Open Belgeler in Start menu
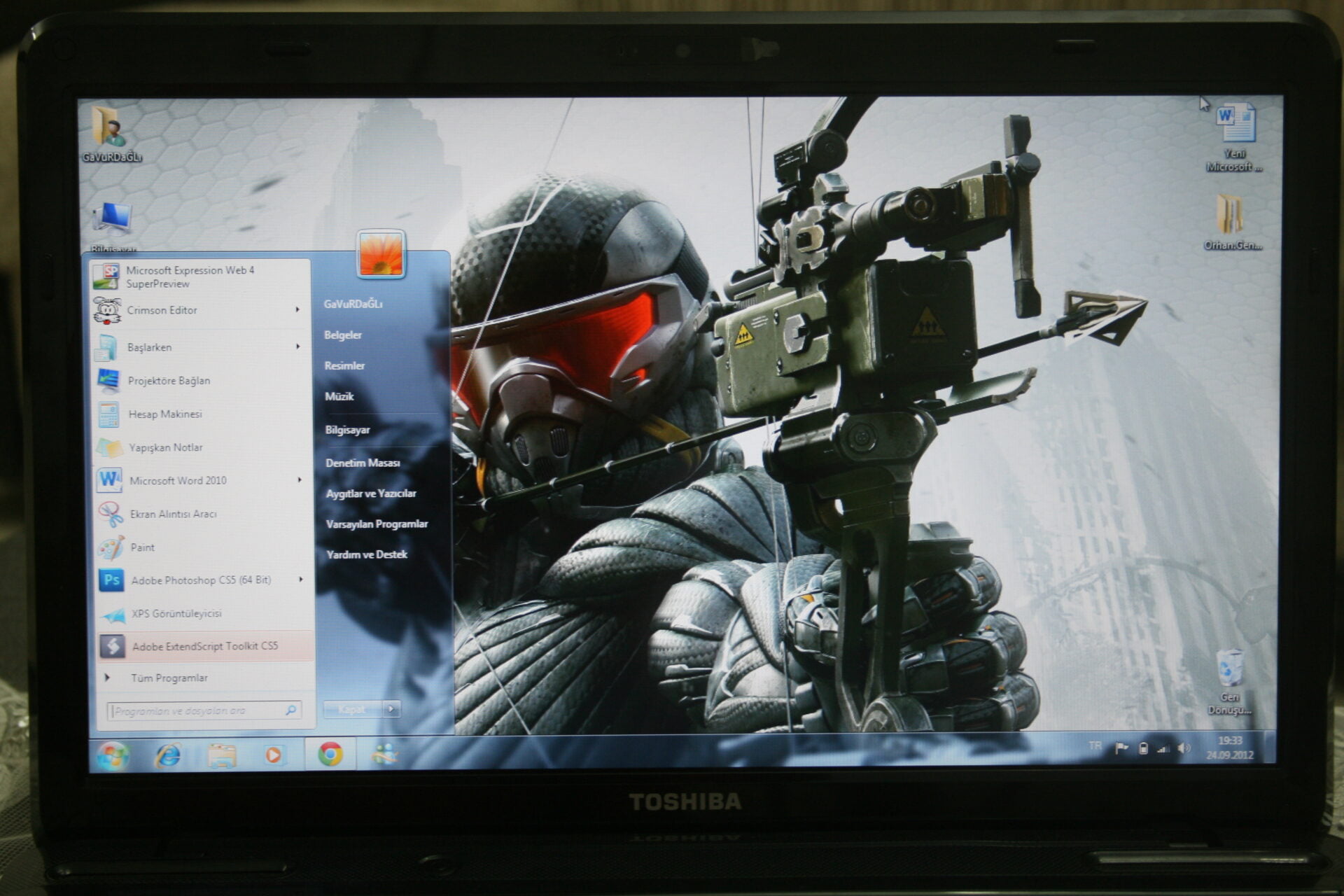Screen dimensions: 1344x896 coord(343,335)
